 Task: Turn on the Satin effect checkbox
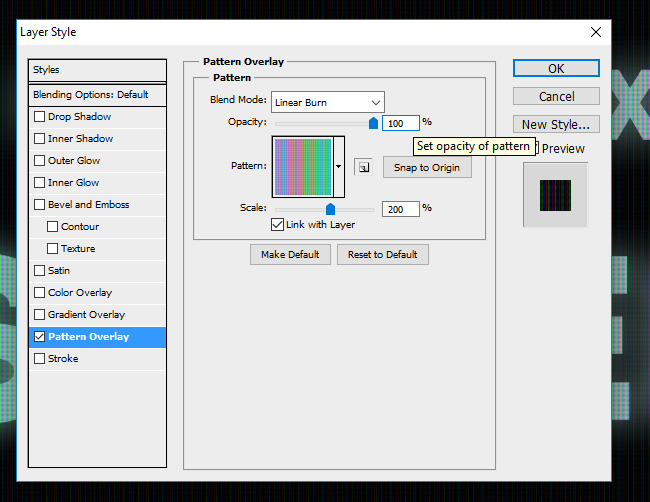[39, 270]
